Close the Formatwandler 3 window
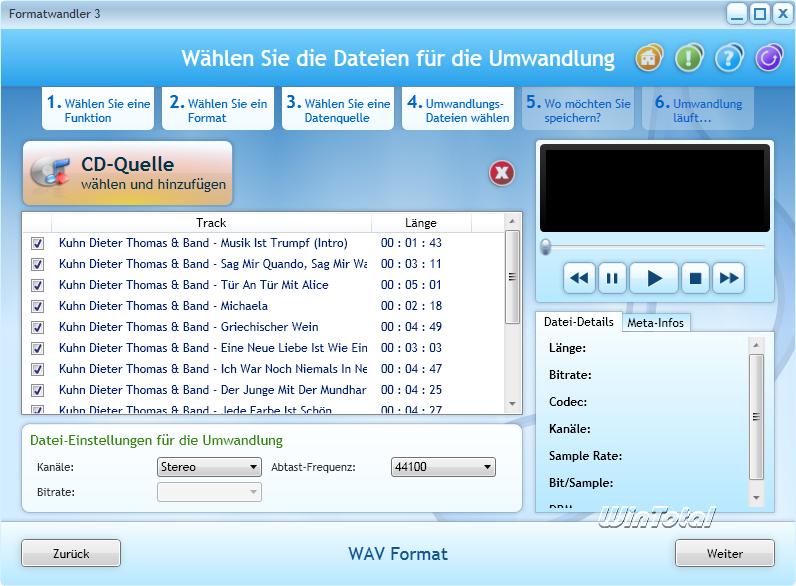Image resolution: width=796 pixels, height=586 pixels. point(782,14)
